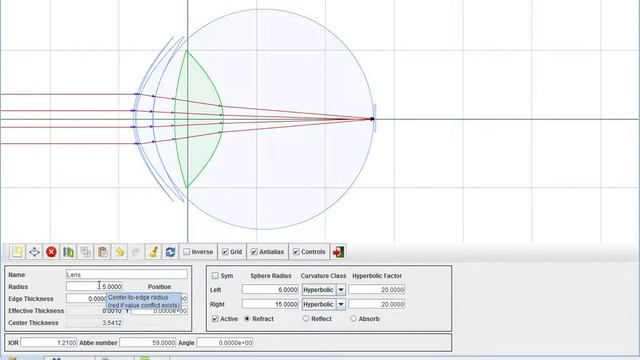The width and height of the screenshot is (640, 360).
Task: Click the copy icon in the toolbar
Action: point(85,252)
